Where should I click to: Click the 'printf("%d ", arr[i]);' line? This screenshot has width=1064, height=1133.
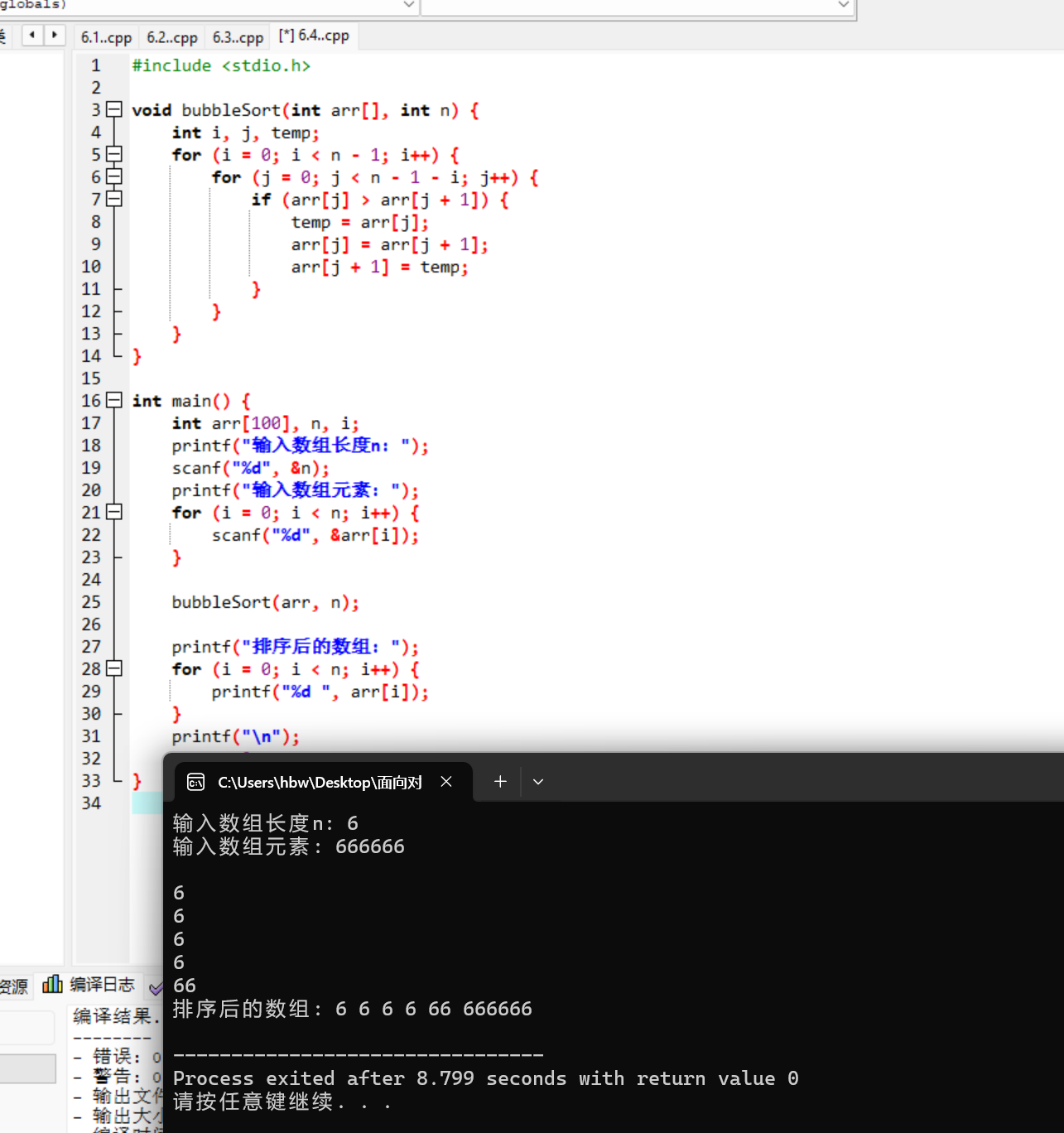[x=320, y=692]
